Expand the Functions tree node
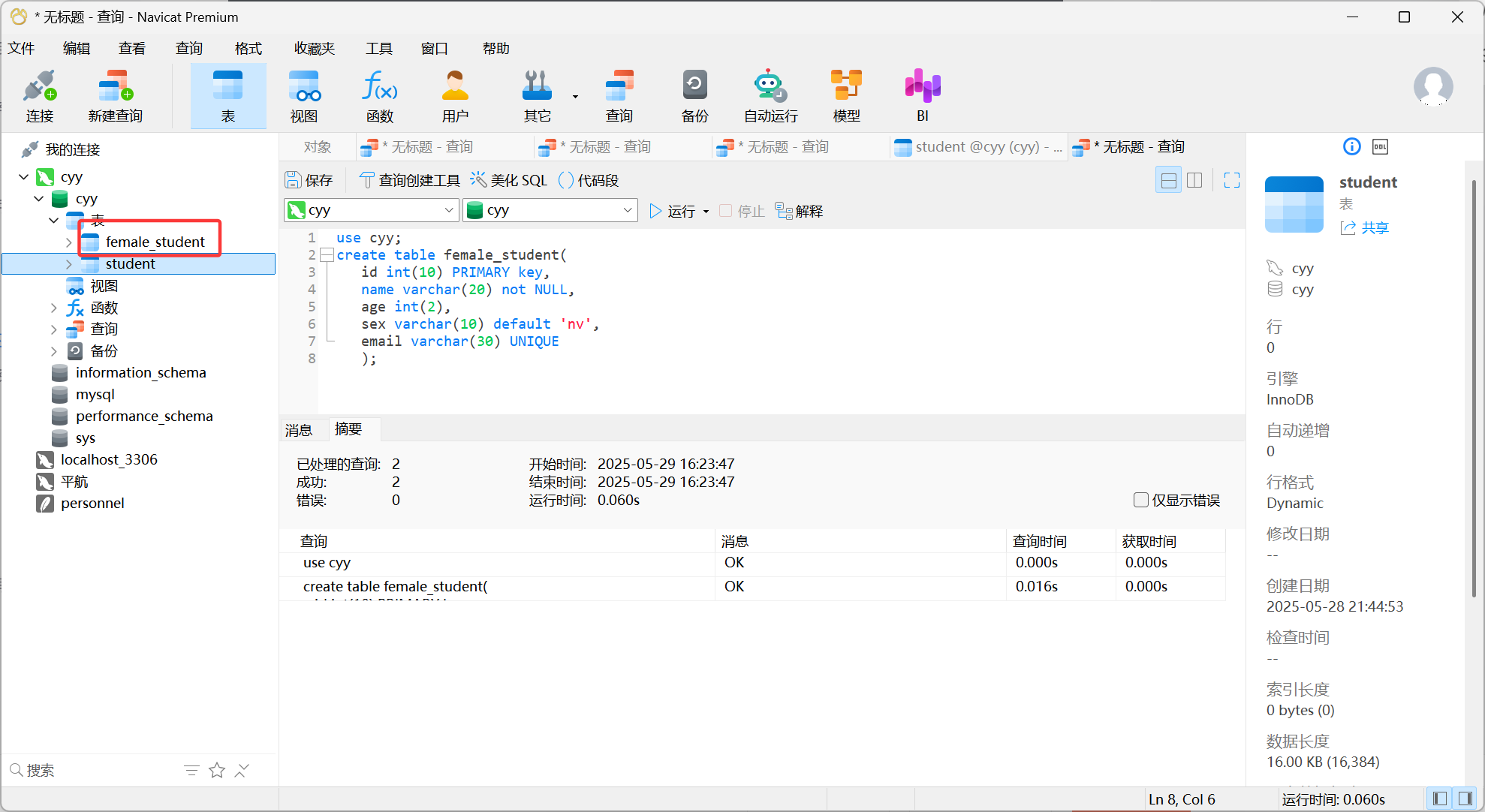Screen dimensions: 1485x812 (53, 308)
